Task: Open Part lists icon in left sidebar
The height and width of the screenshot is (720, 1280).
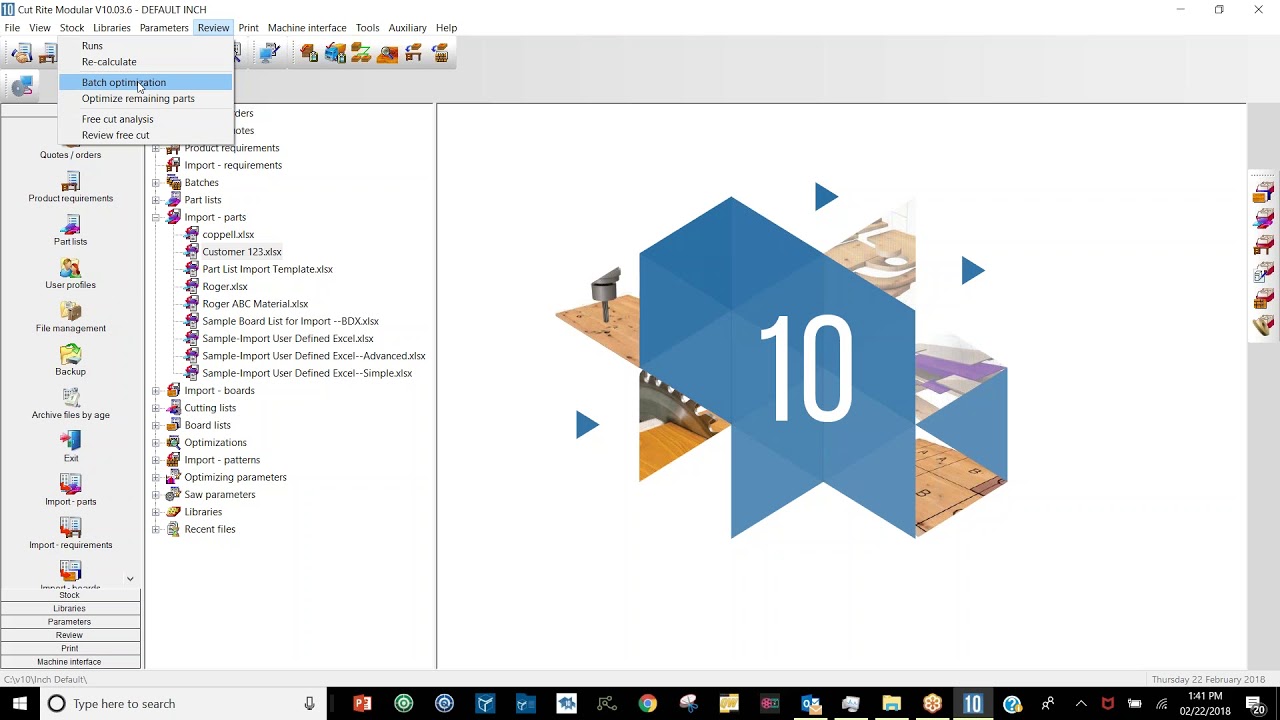Action: [x=70, y=224]
